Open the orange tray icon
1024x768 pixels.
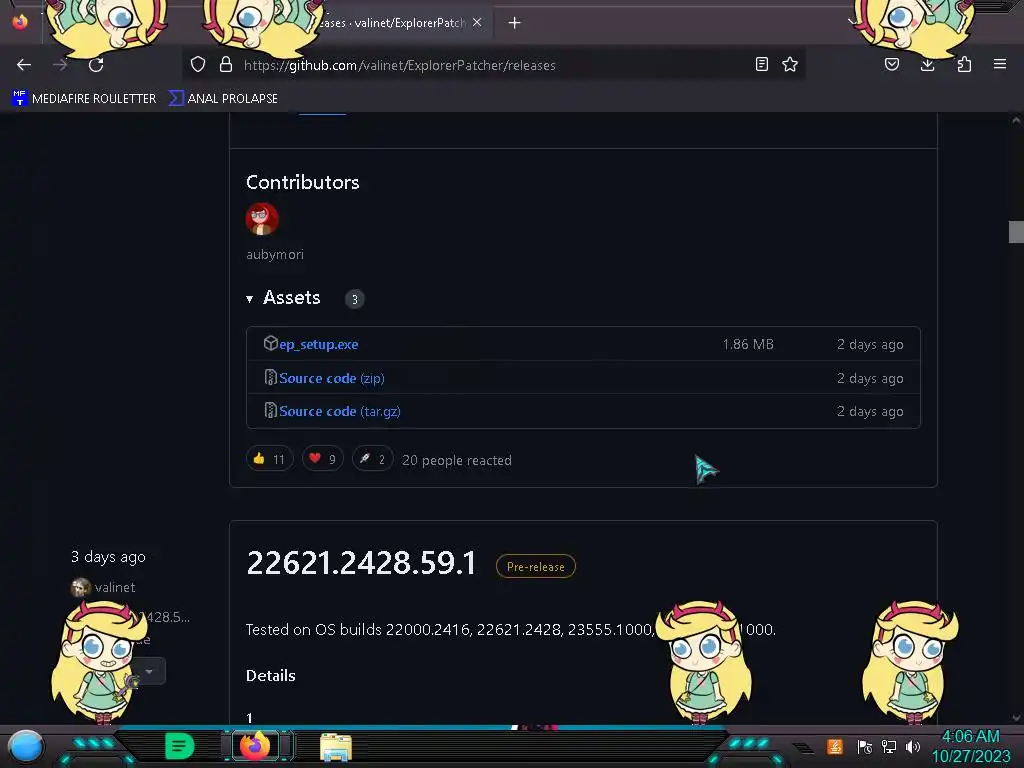pyautogui.click(x=835, y=746)
